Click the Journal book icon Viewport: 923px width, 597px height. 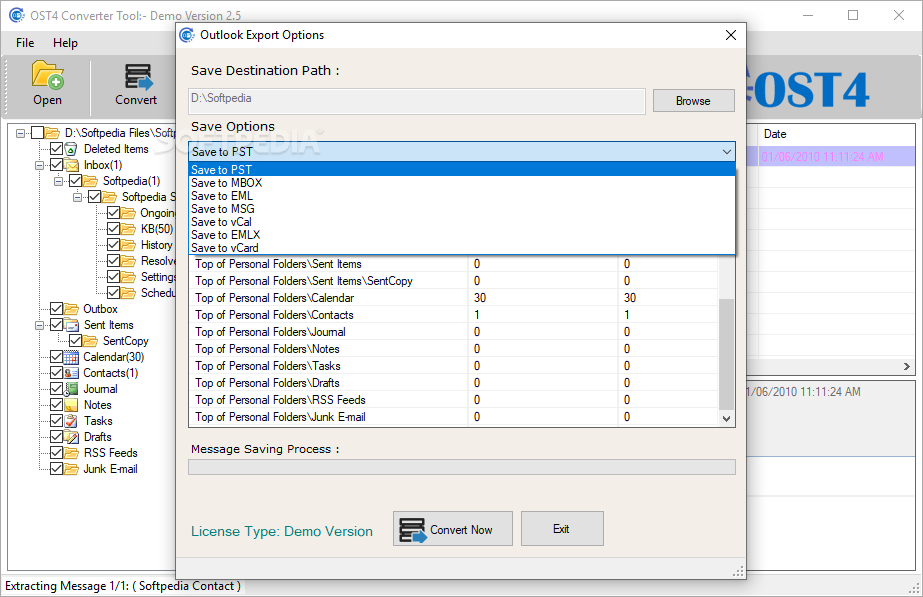click(x=71, y=389)
